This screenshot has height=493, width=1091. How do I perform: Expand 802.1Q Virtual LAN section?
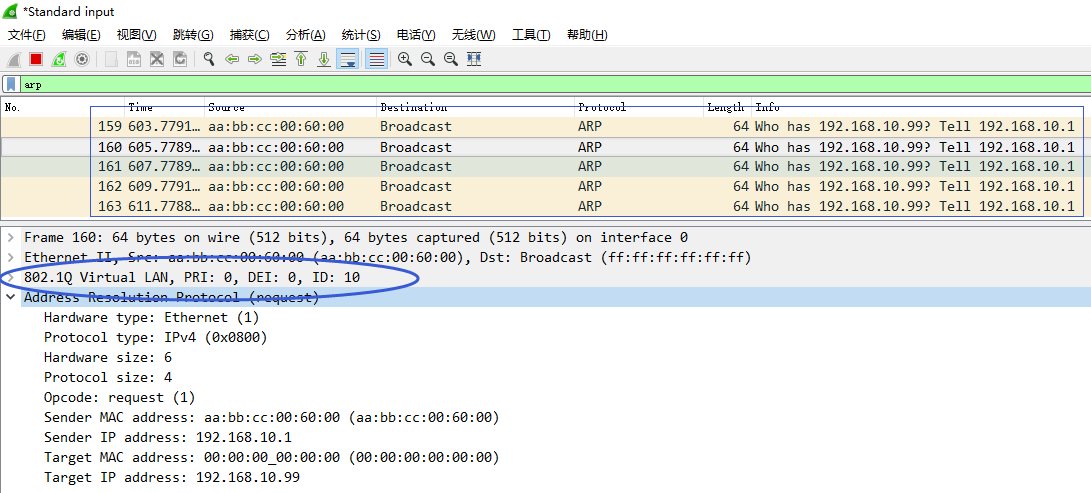10,277
